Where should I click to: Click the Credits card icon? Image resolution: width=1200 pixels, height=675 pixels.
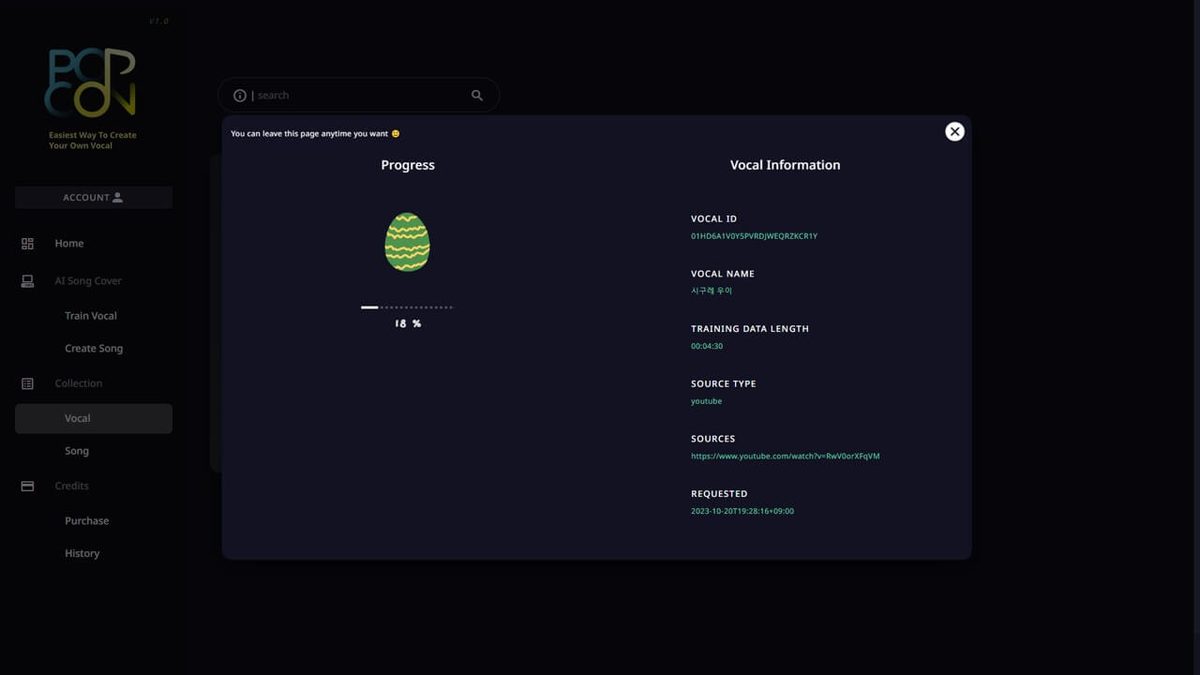tap(28, 486)
